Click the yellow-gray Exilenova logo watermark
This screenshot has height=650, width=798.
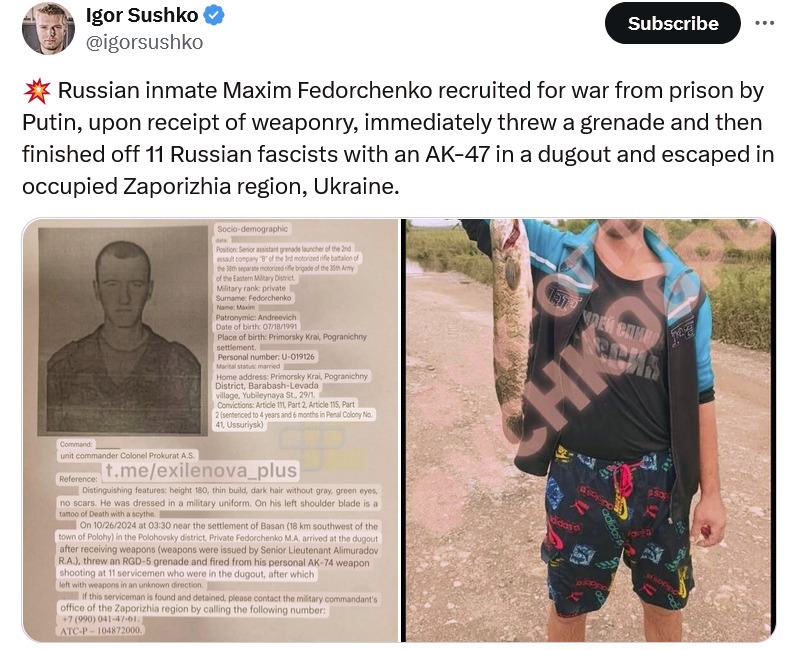[324, 446]
